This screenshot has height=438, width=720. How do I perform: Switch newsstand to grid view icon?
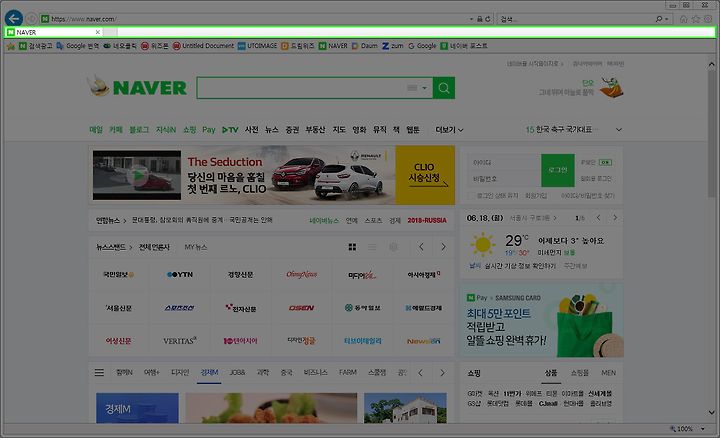point(352,247)
